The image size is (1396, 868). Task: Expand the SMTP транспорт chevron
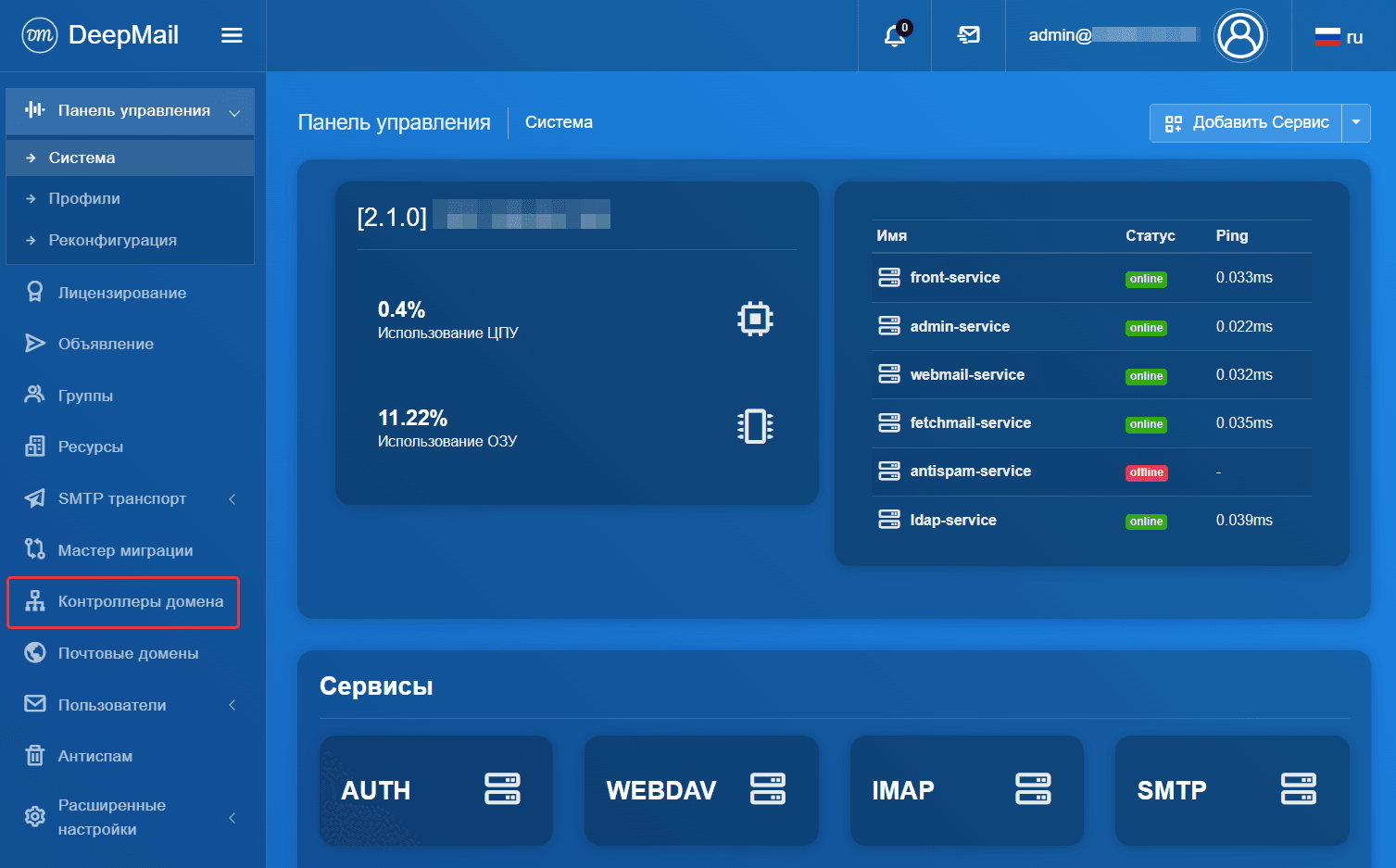(233, 498)
